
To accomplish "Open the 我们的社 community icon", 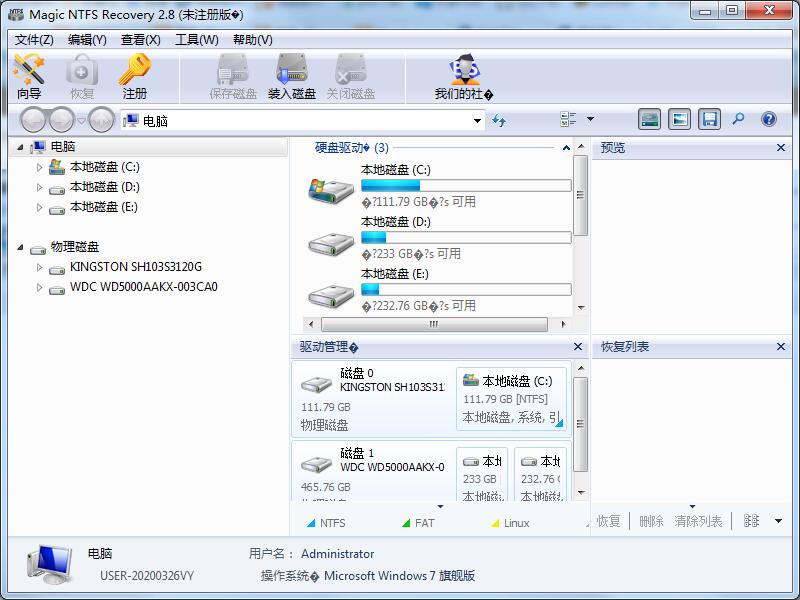I will [x=464, y=77].
